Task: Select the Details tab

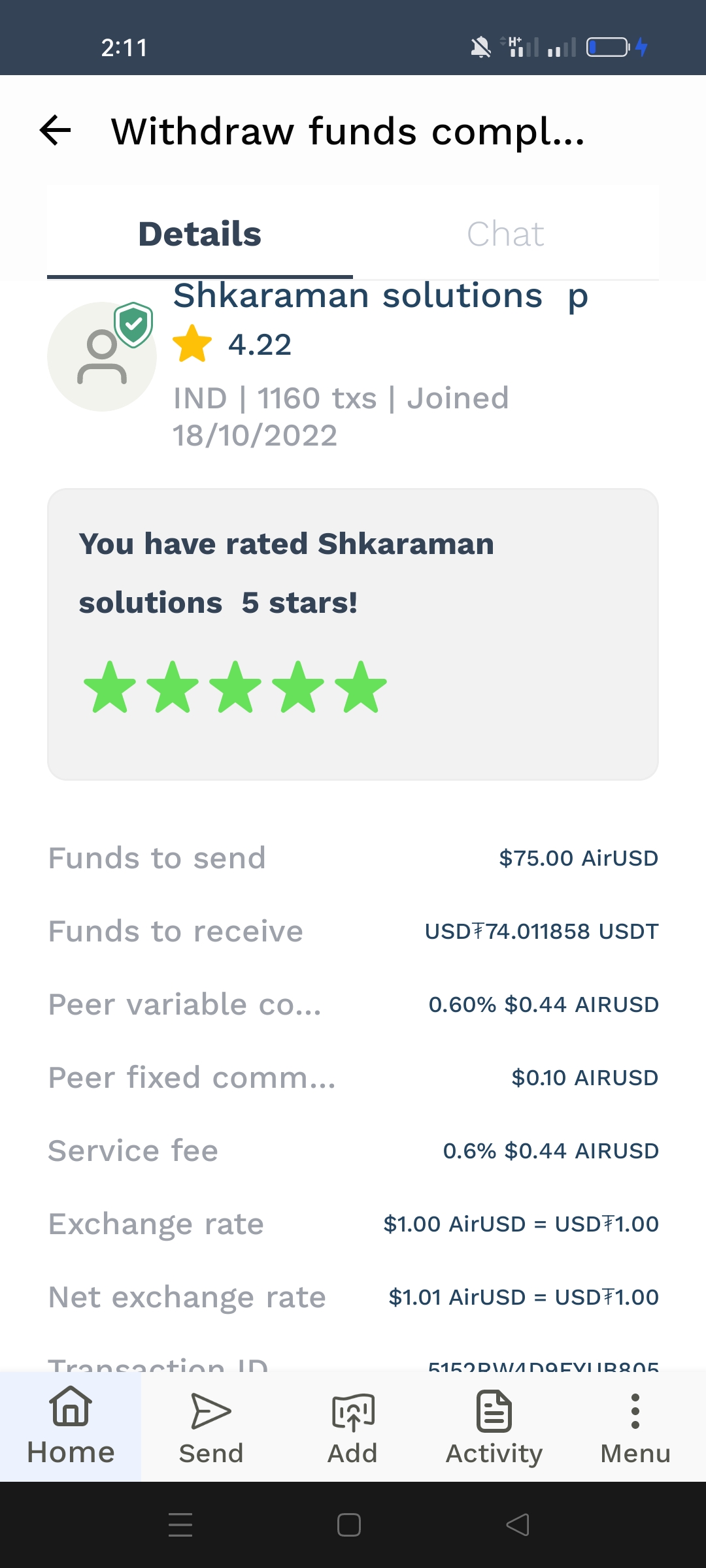Action: 200,234
